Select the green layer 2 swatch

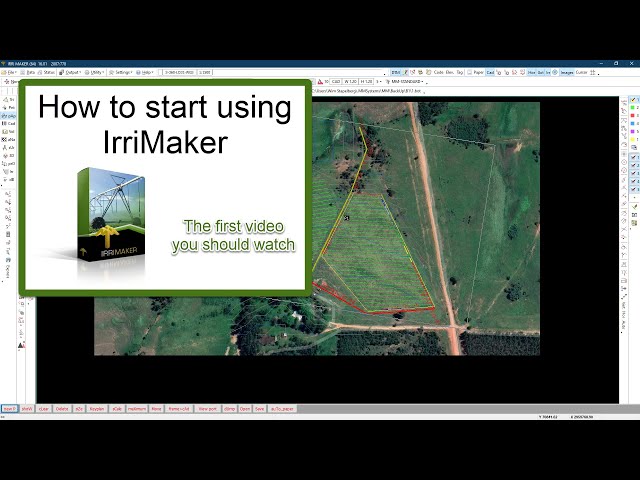pyautogui.click(x=634, y=107)
